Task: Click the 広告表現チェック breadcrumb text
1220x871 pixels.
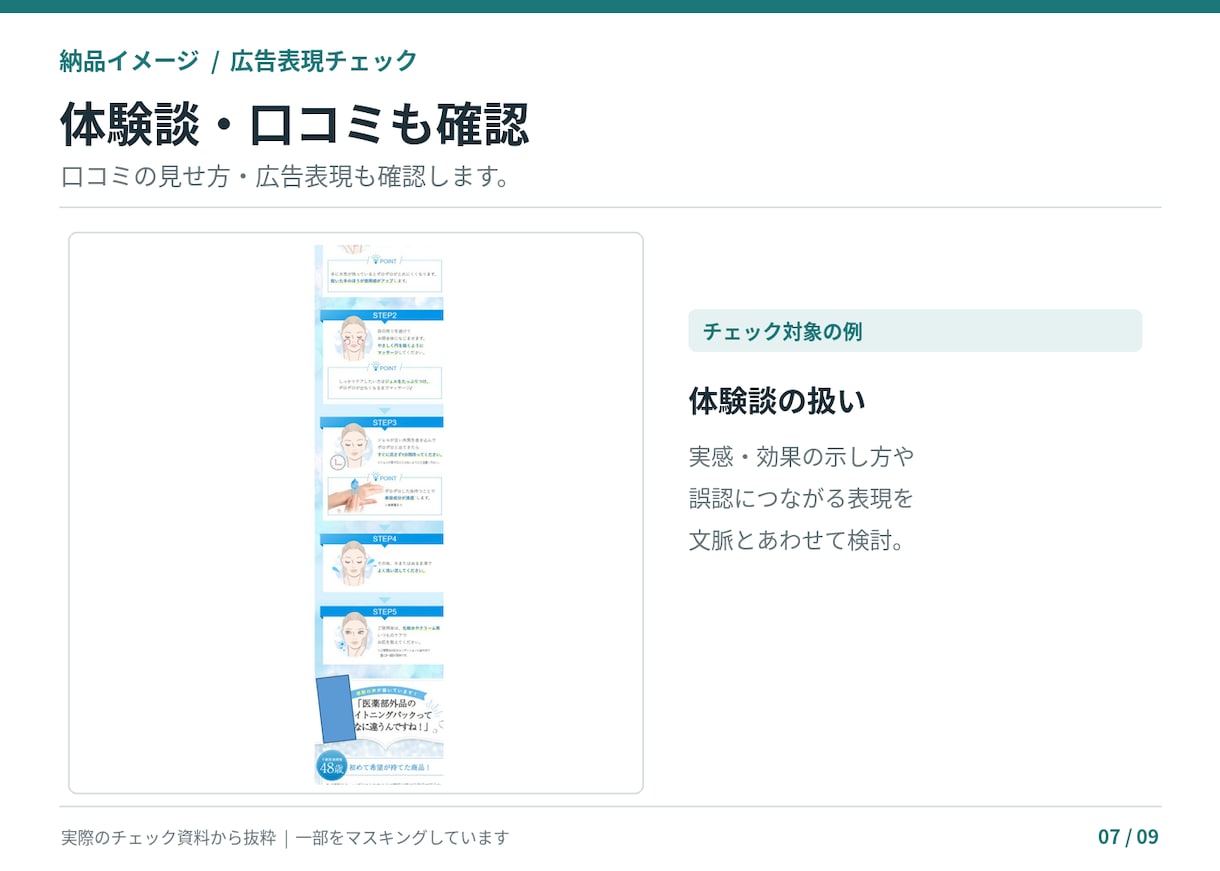Action: click(x=323, y=61)
